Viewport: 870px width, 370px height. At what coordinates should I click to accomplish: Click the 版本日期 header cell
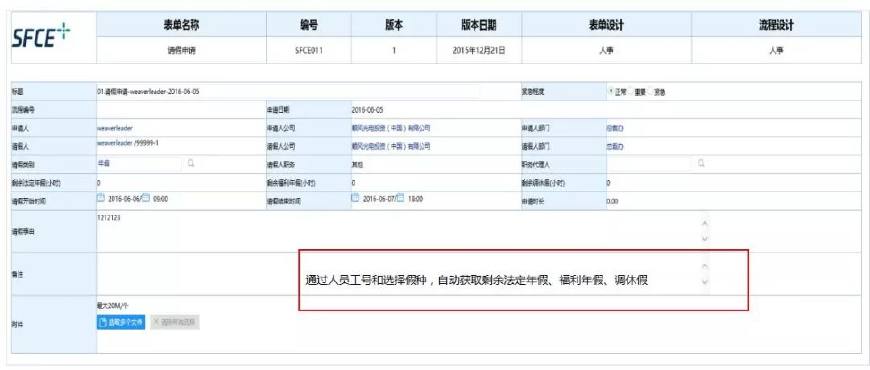[479, 24]
